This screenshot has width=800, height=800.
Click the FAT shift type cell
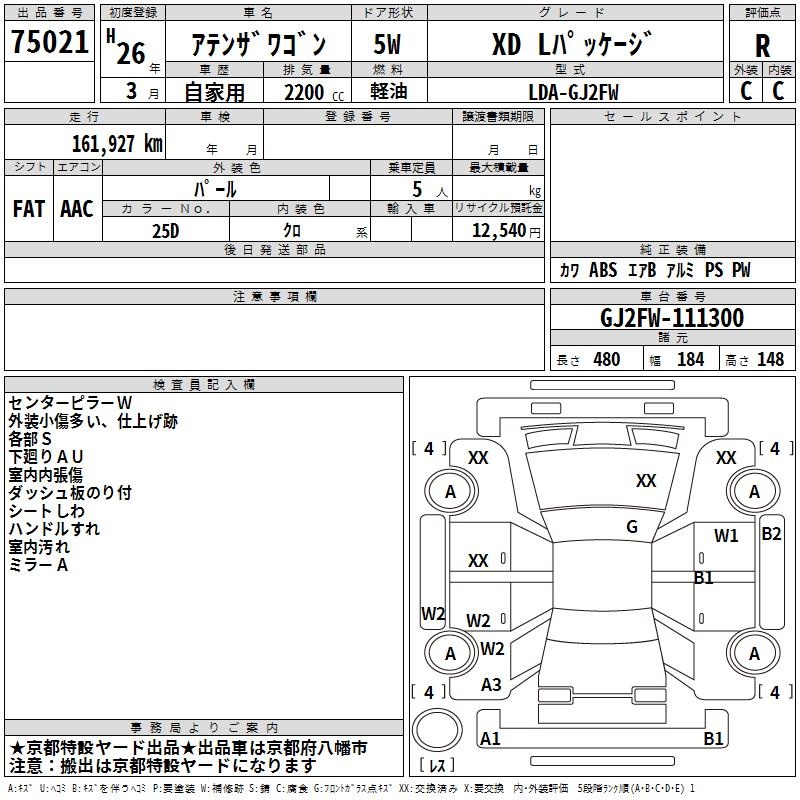click(x=28, y=209)
